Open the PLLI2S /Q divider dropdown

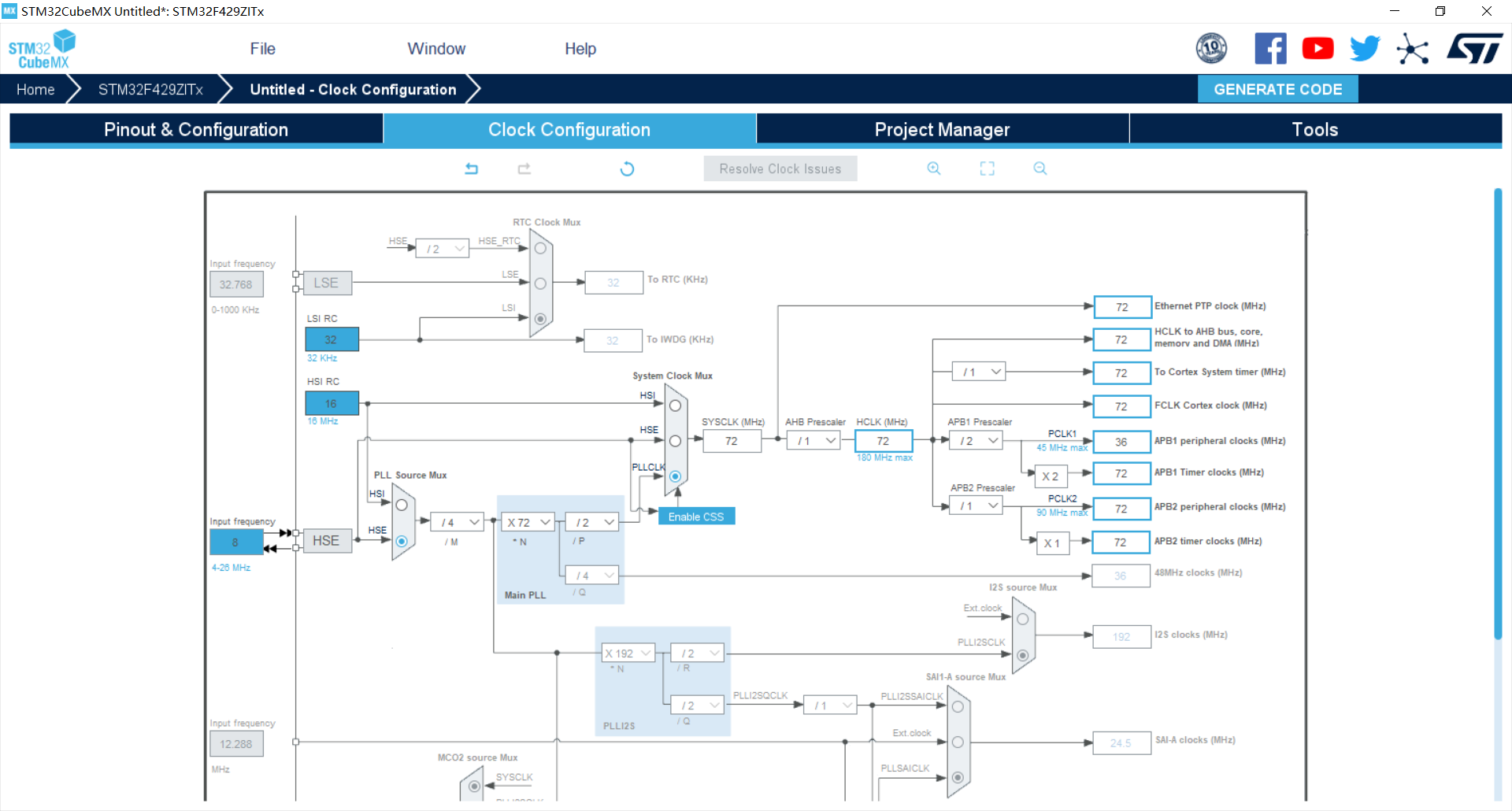coord(698,705)
